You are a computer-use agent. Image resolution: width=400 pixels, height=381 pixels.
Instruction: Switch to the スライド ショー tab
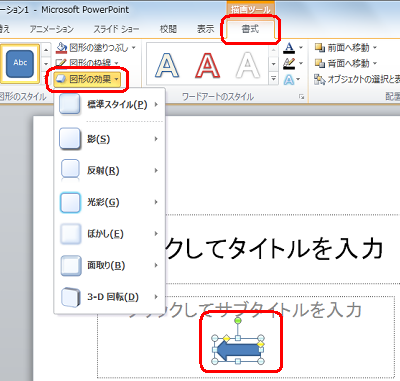coord(116,29)
